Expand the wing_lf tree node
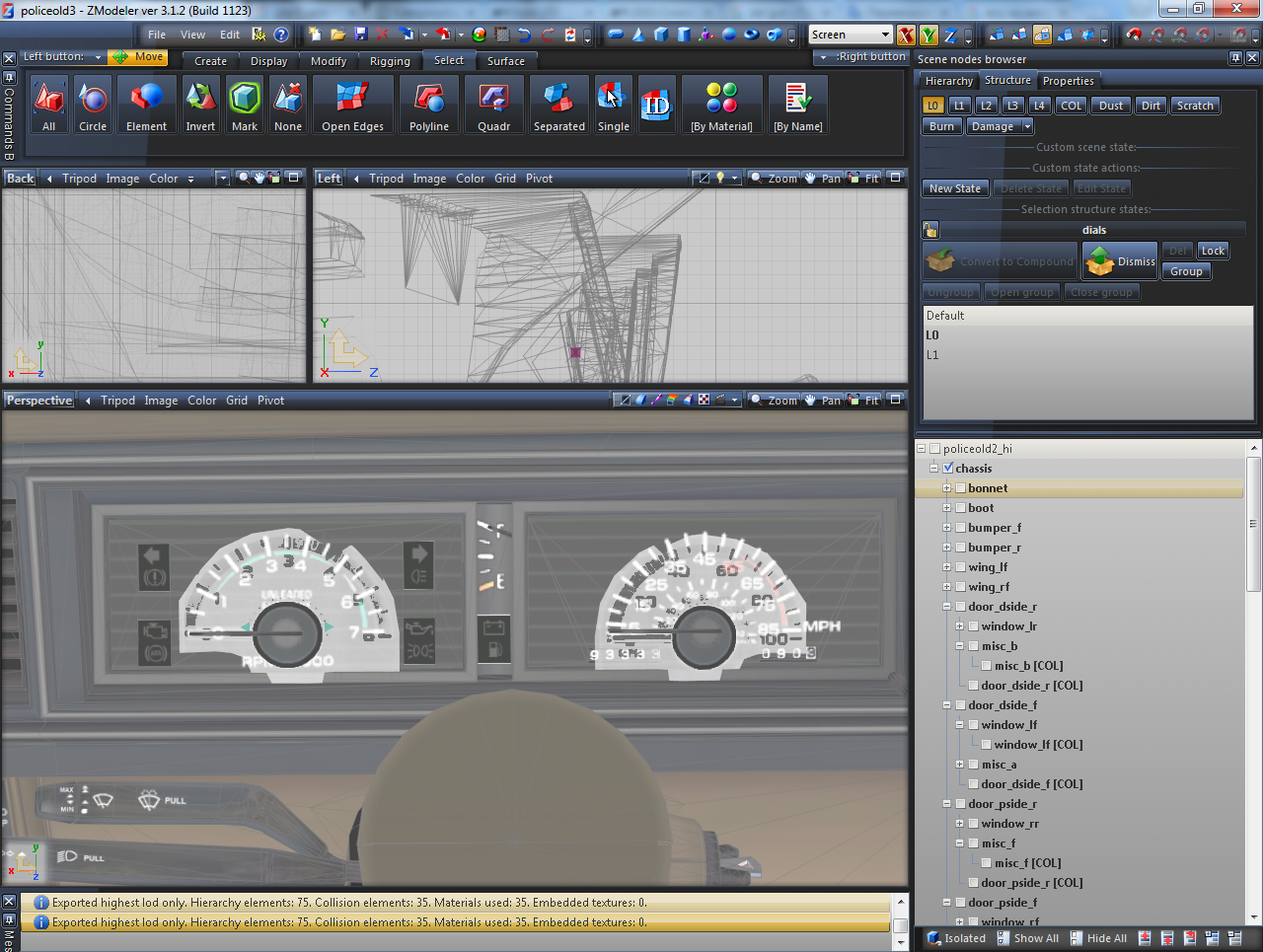 946,567
